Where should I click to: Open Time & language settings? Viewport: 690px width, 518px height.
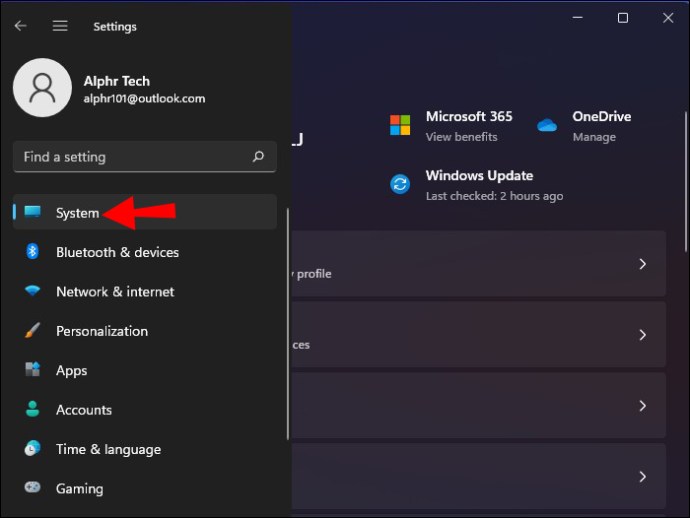[108, 449]
